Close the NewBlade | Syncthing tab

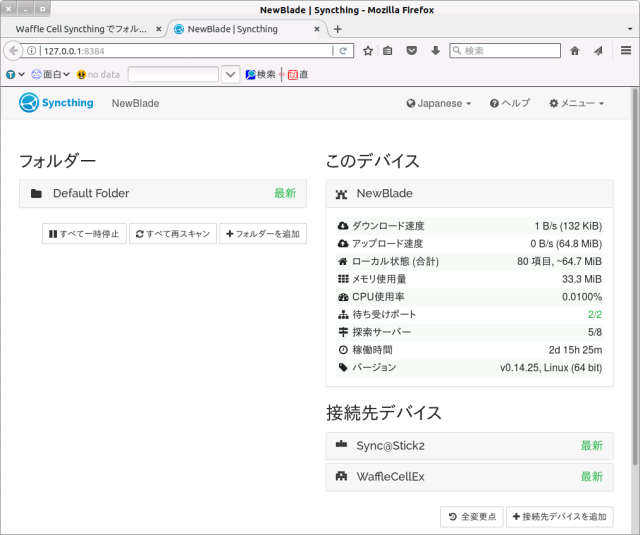coord(317,29)
